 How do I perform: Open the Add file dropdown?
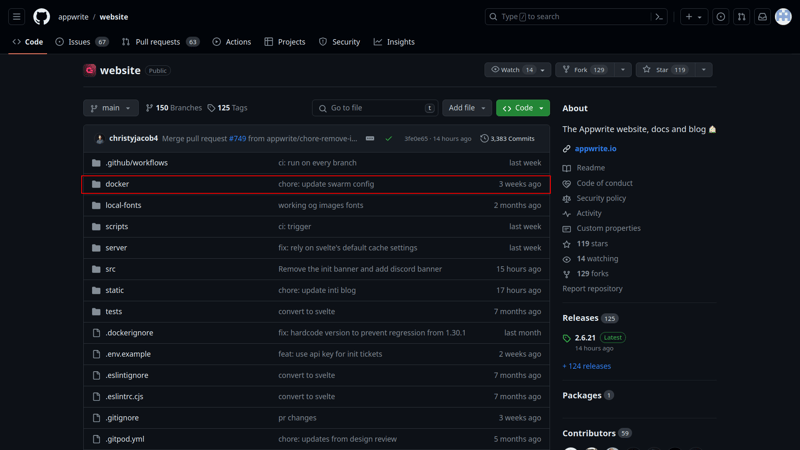pos(467,108)
